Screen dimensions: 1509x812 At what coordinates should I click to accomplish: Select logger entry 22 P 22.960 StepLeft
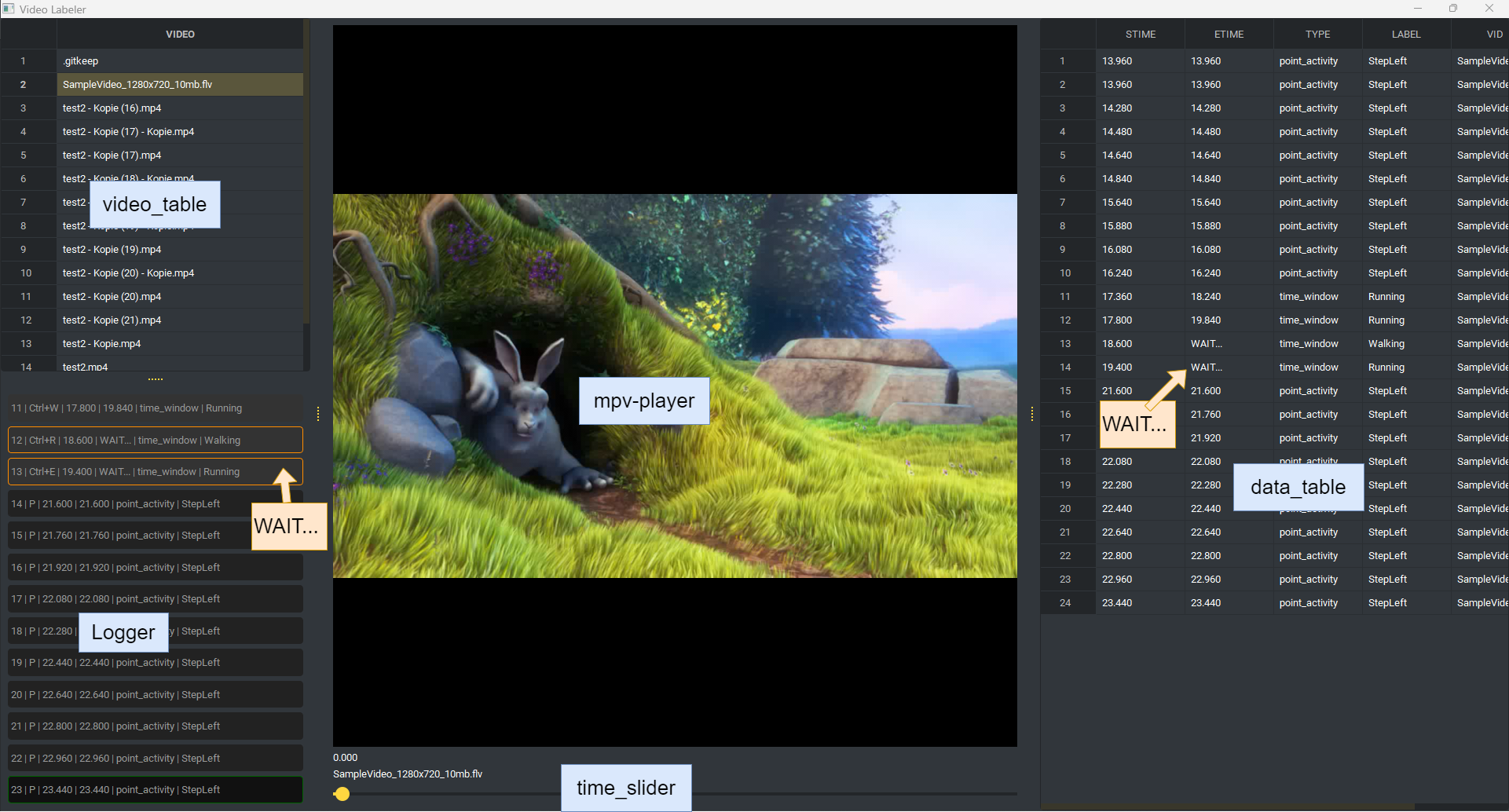point(156,759)
